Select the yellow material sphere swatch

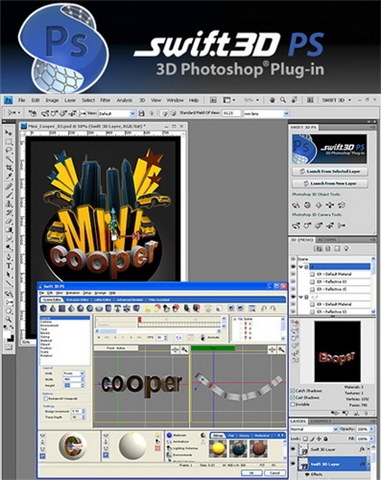(218, 448)
